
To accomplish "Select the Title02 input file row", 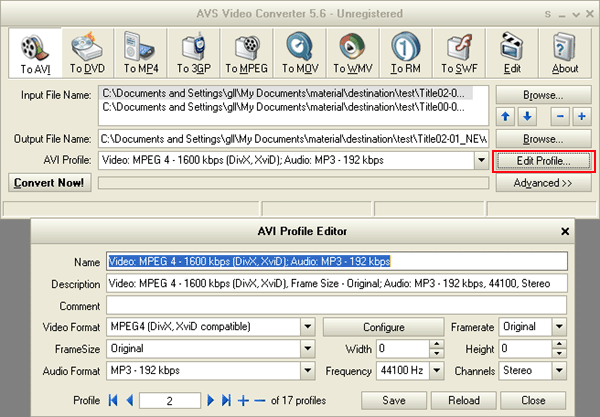I will (x=286, y=93).
